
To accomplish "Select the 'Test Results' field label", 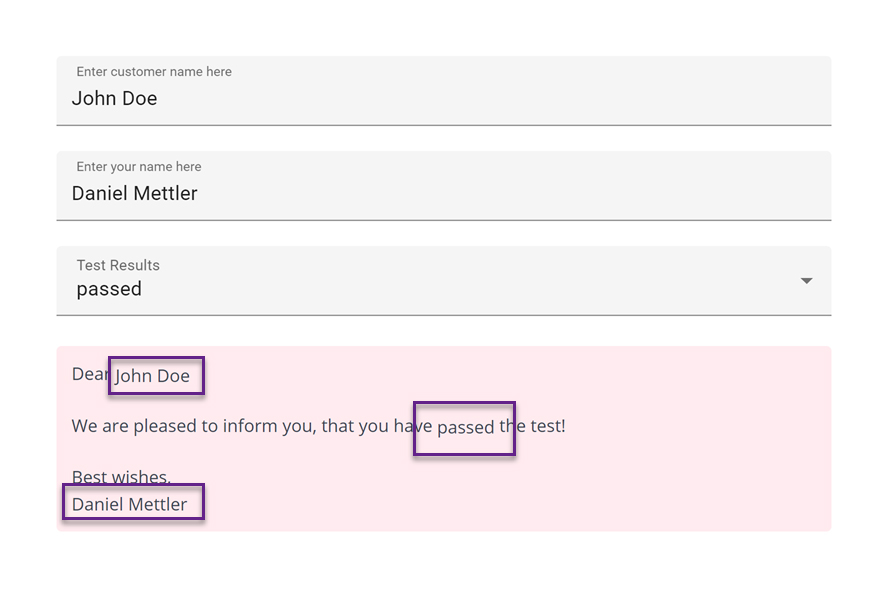I will [118, 265].
